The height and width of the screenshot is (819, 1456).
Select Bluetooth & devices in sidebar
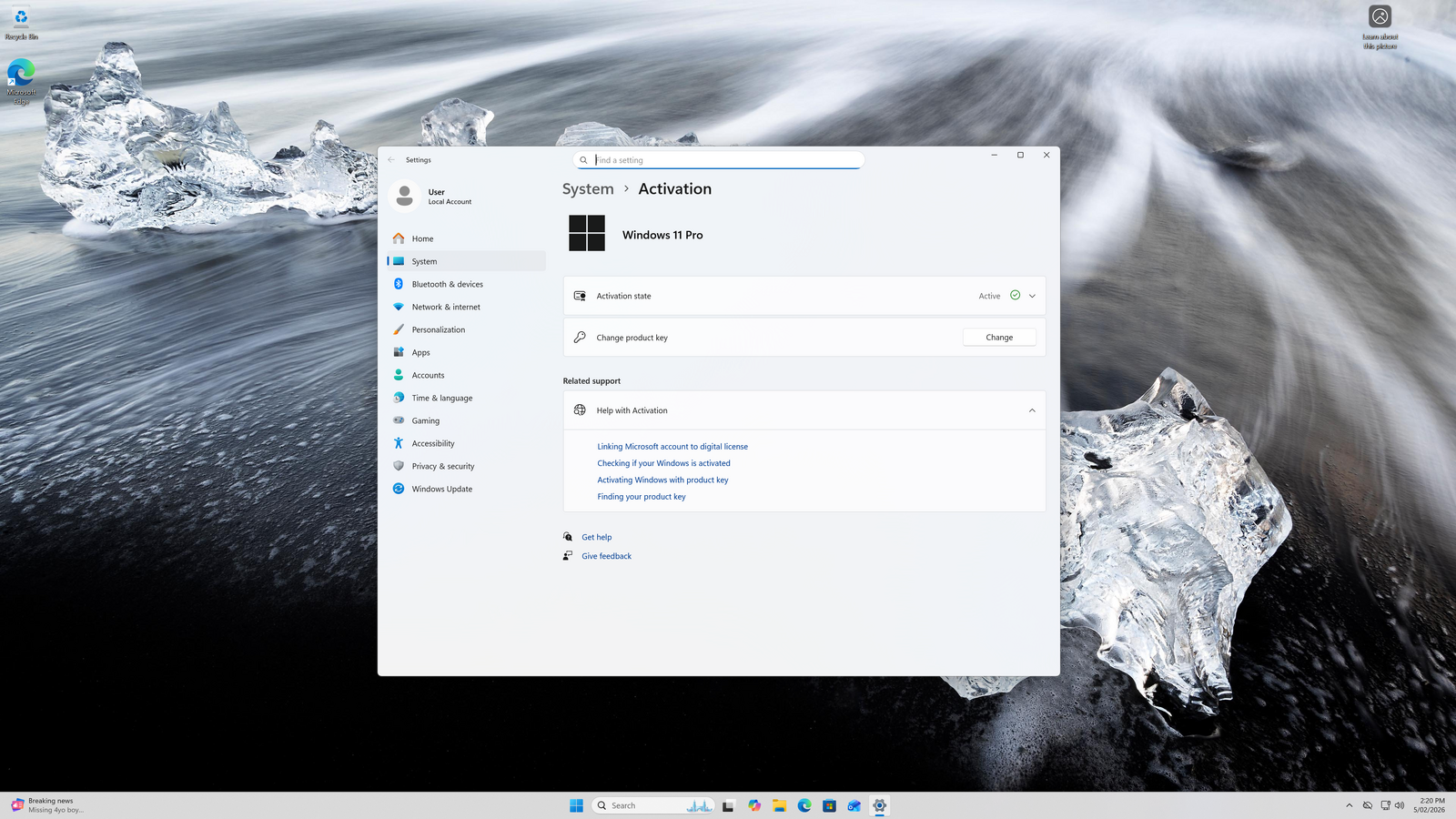(x=447, y=285)
